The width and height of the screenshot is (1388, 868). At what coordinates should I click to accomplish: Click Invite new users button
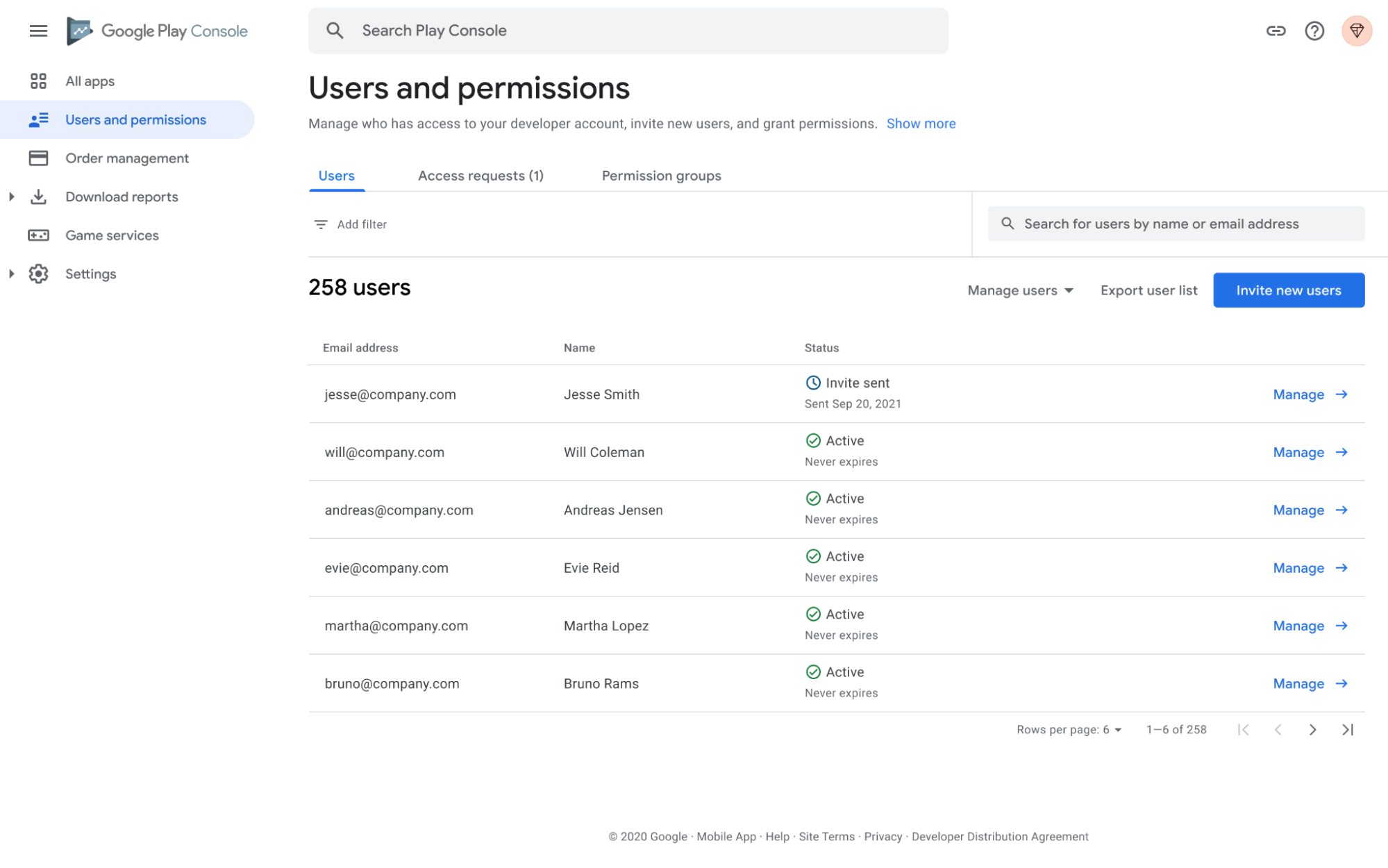click(1289, 290)
